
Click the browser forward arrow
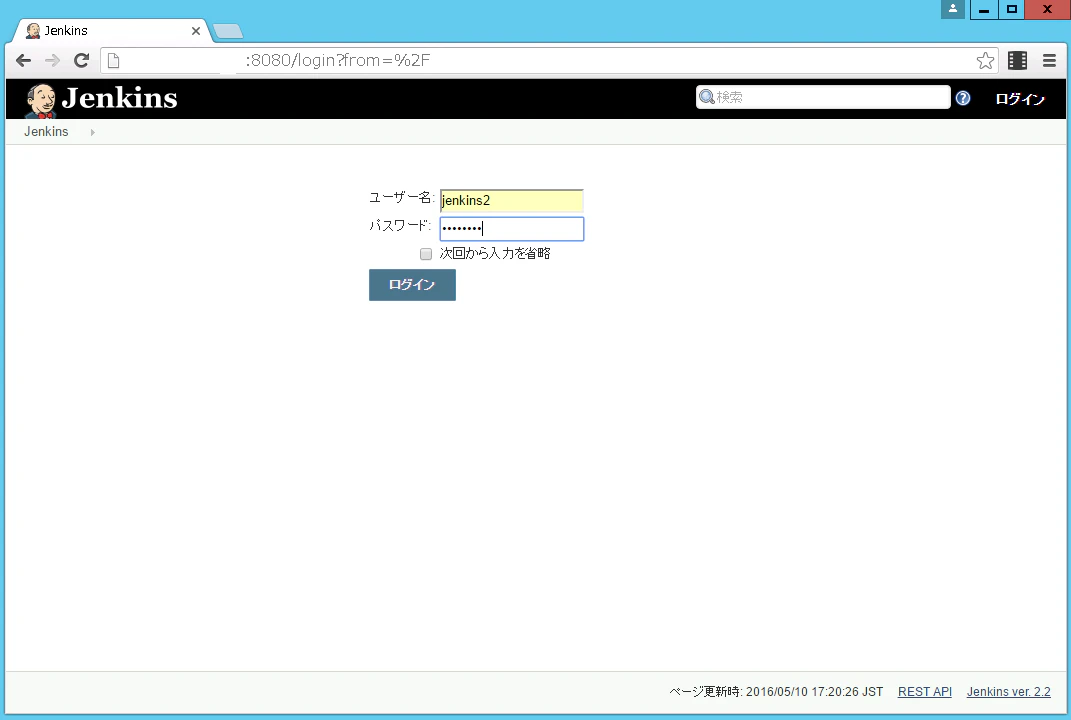point(52,61)
